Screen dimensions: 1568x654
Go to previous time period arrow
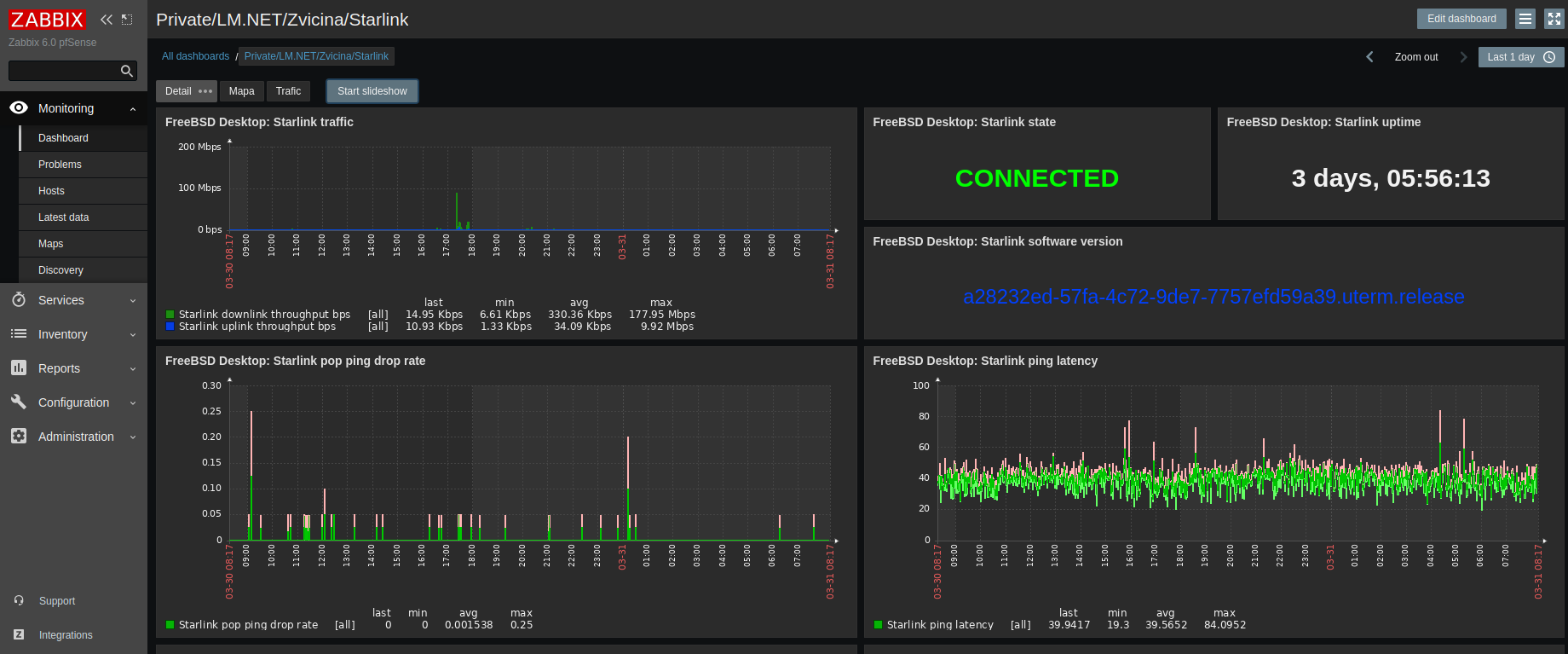coord(1369,57)
